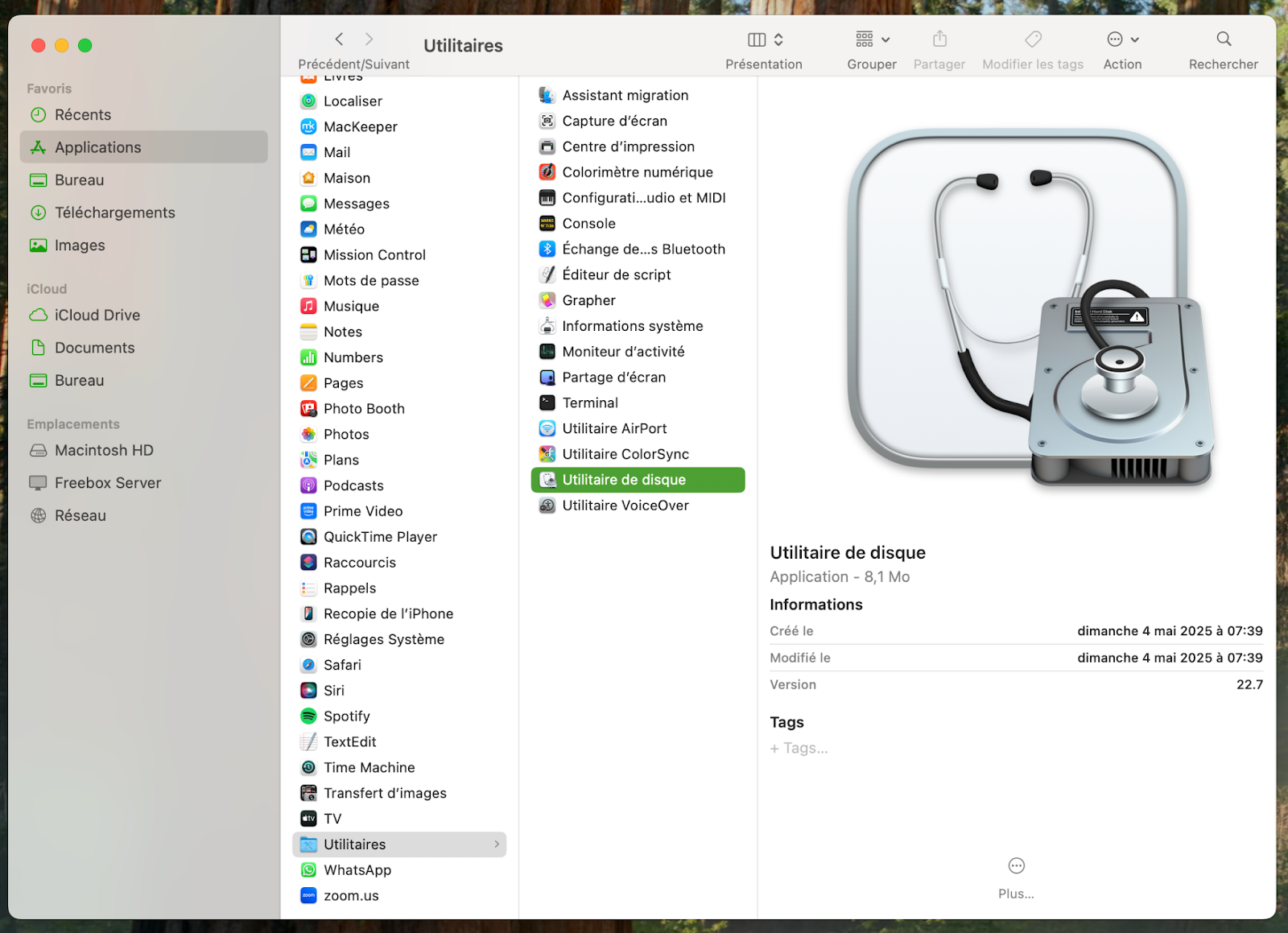Image resolution: width=1288 pixels, height=933 pixels.
Task: Open Terminal from the utilities list
Action: point(590,403)
